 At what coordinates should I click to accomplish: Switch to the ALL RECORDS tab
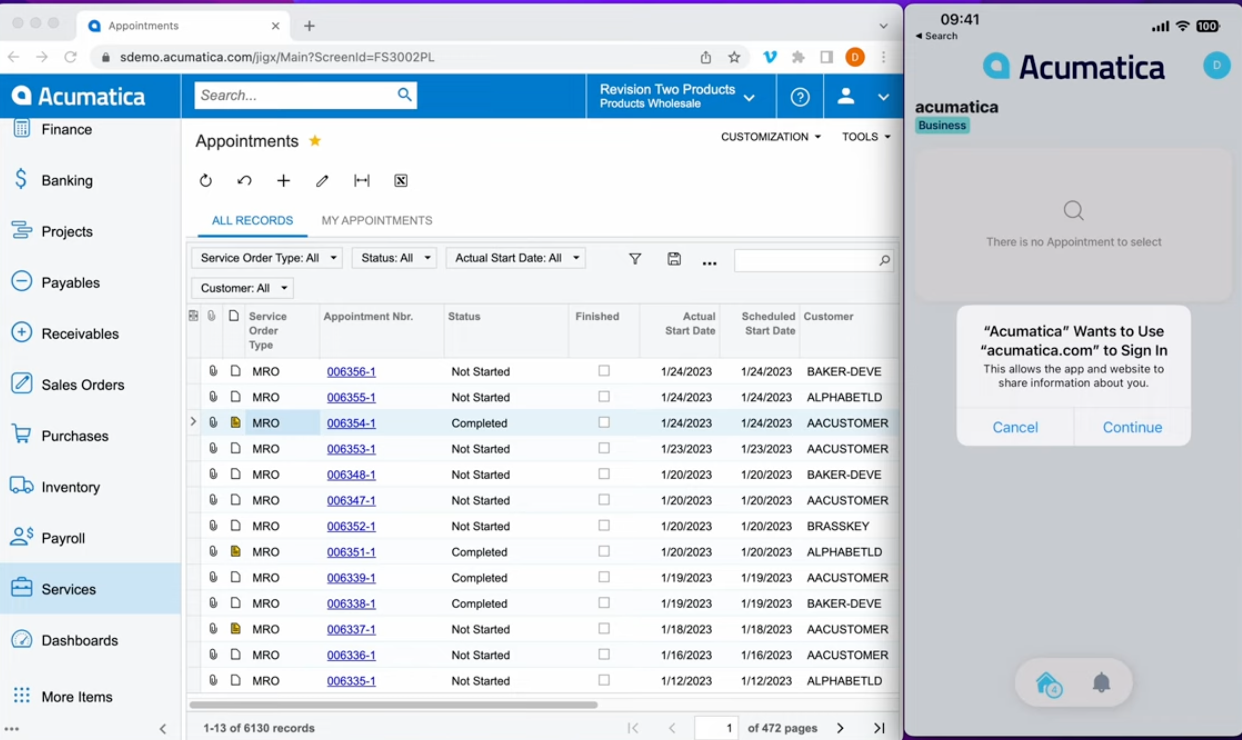pos(252,221)
